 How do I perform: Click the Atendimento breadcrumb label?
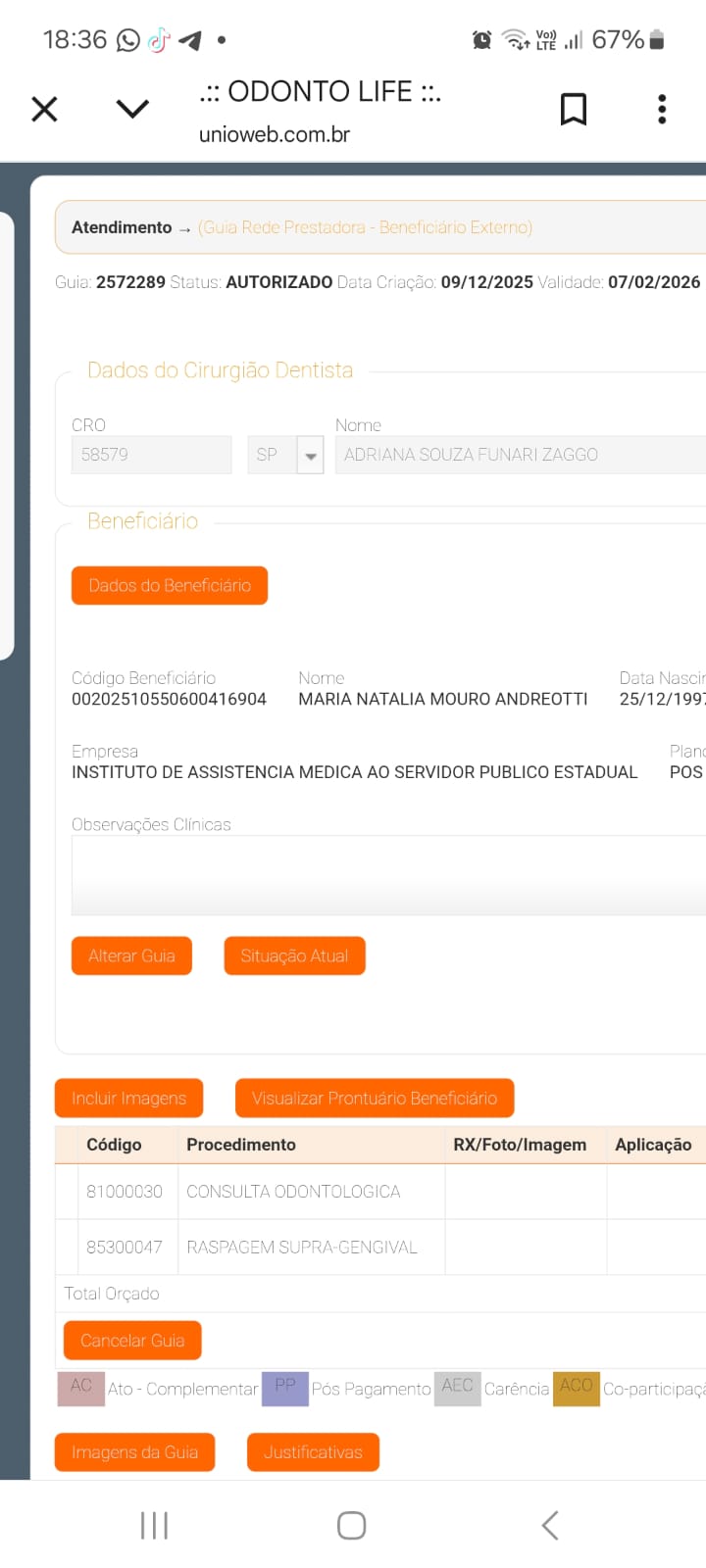point(122,227)
